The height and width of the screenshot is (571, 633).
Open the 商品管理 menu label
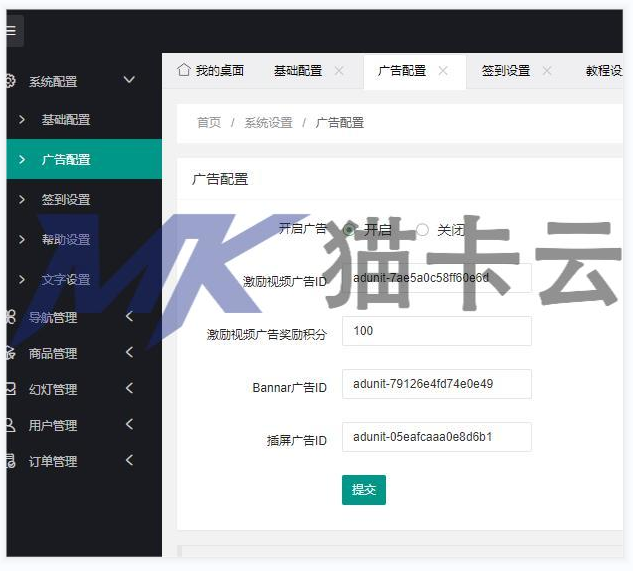53,353
